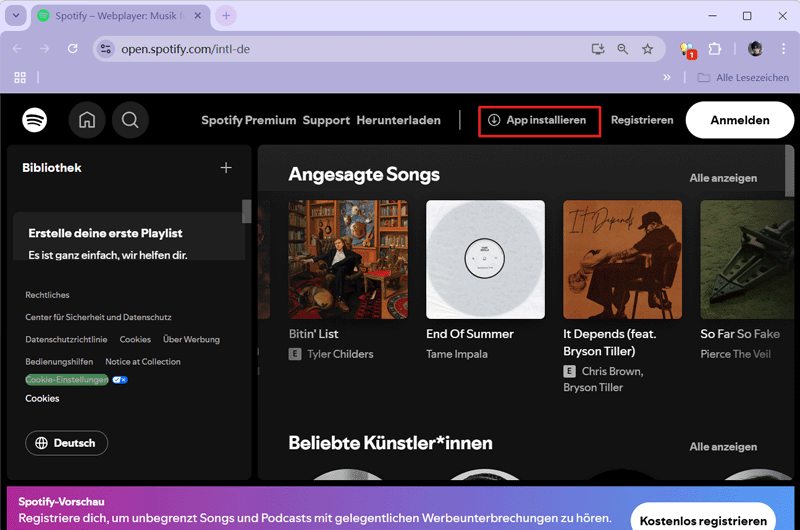
Task: Click the End Of Summer song title
Action: coord(469,334)
